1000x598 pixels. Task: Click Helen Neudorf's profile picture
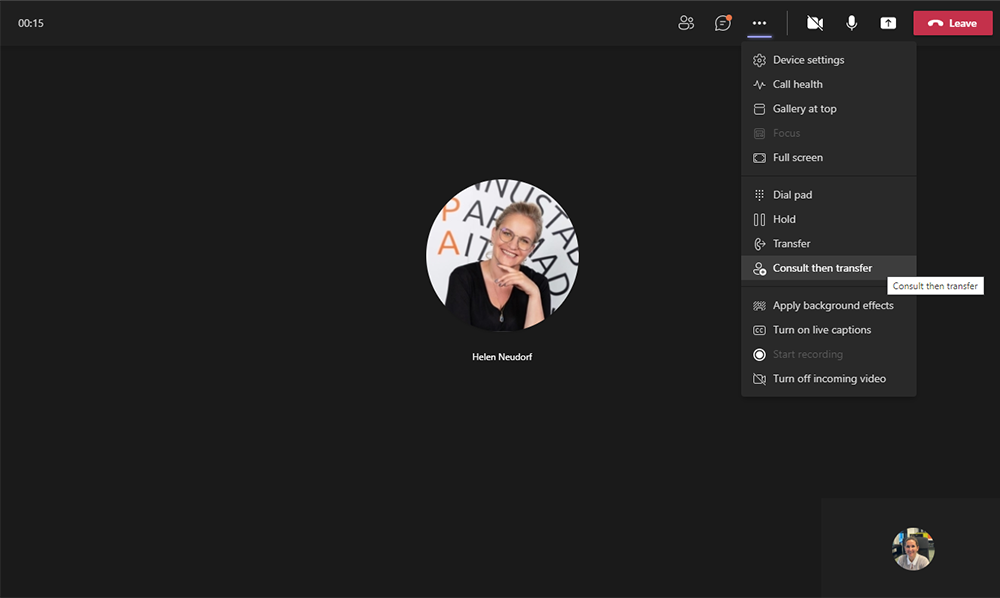pyautogui.click(x=502, y=255)
